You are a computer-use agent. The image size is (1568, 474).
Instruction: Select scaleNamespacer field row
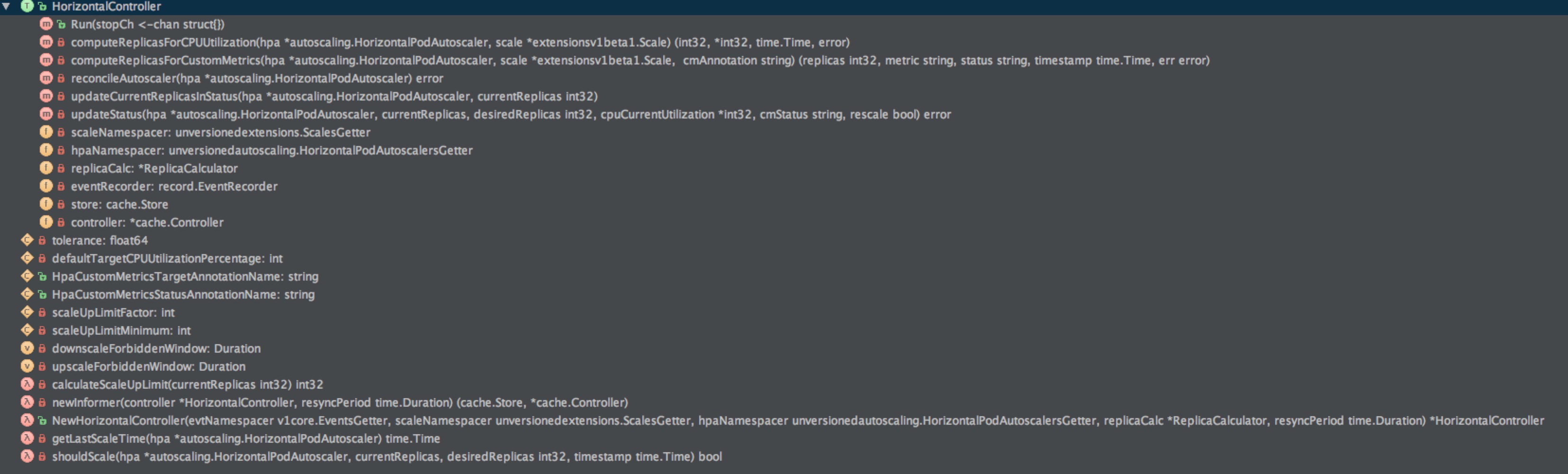coord(220,132)
